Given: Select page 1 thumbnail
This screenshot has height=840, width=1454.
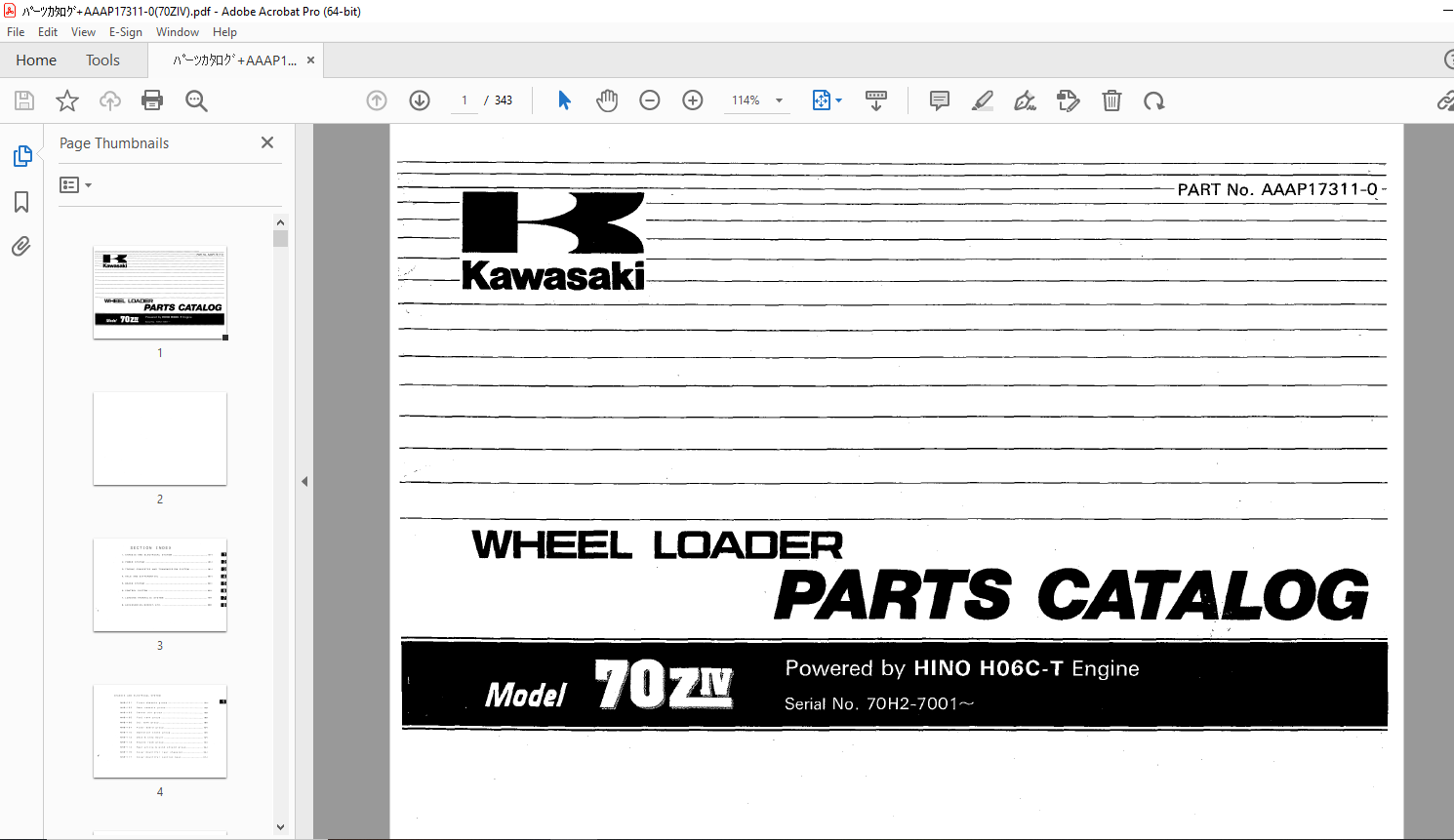Looking at the screenshot, I should coord(160,293).
